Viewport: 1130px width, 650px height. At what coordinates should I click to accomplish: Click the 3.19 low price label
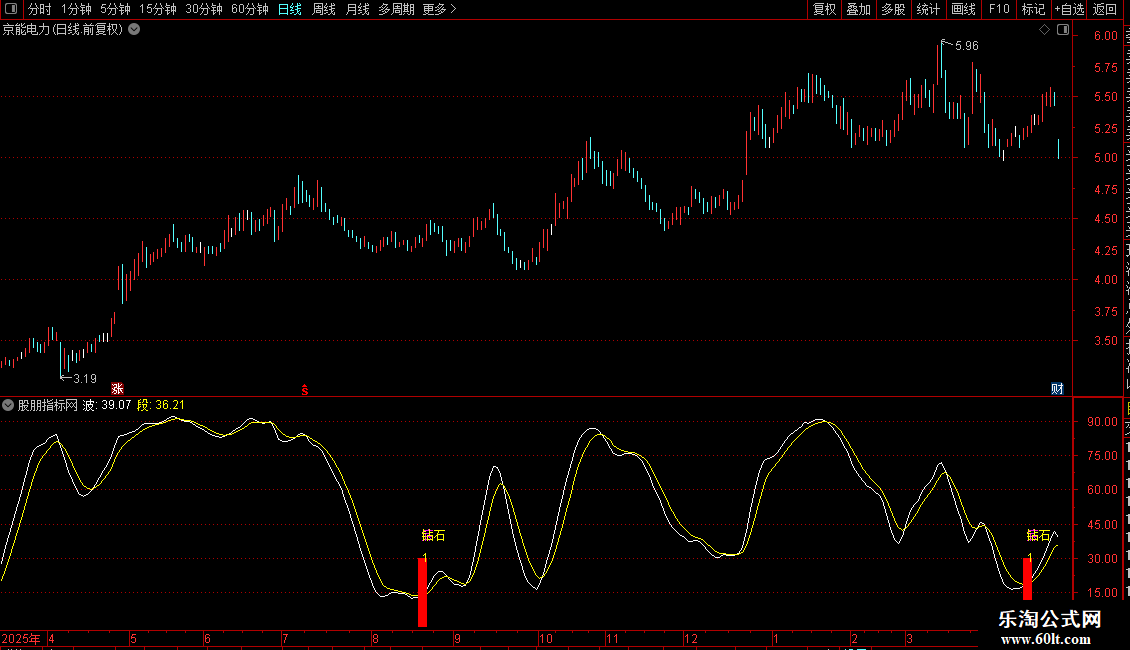[x=85, y=379]
